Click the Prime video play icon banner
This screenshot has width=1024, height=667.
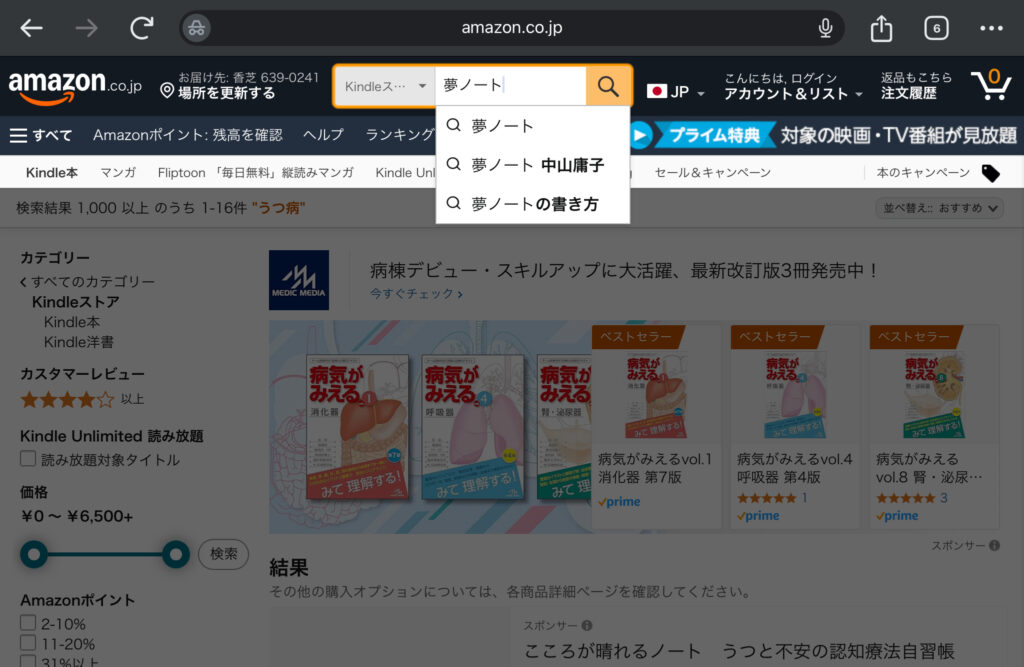(640, 135)
